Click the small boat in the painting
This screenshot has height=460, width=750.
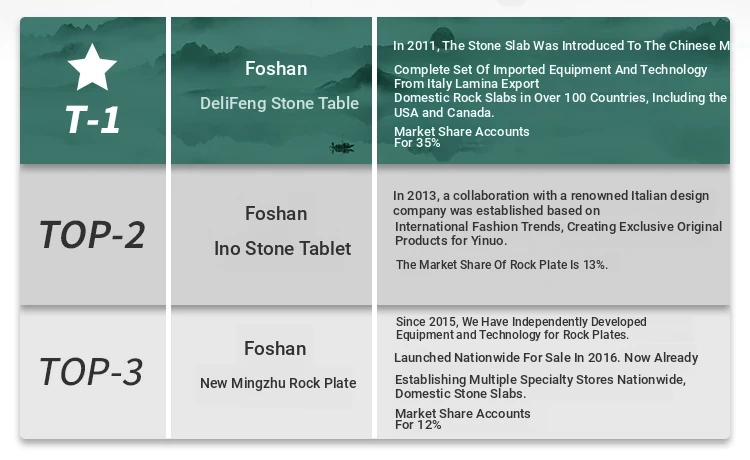[x=342, y=148]
